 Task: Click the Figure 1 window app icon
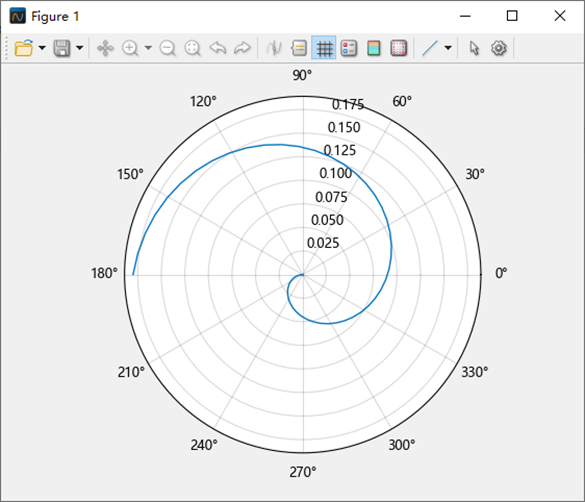(x=18, y=16)
